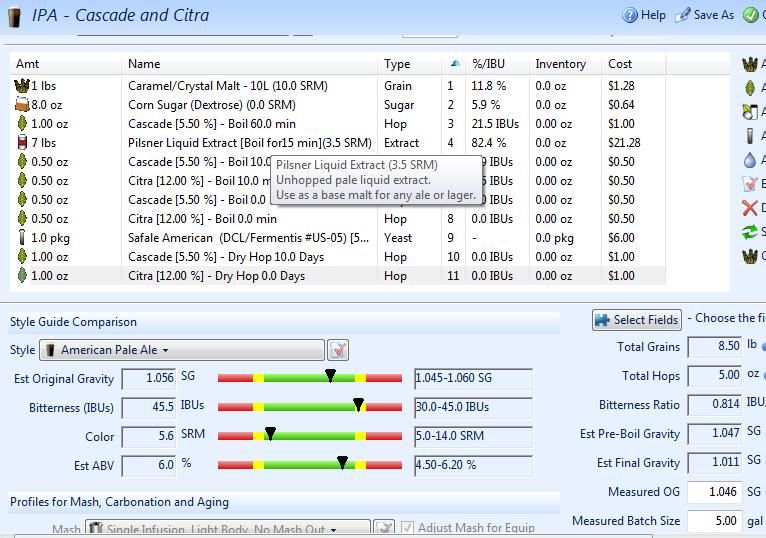Click the hop leaf icon in right sidebar
Image resolution: width=766 pixels, height=538 pixels.
(x=750, y=88)
